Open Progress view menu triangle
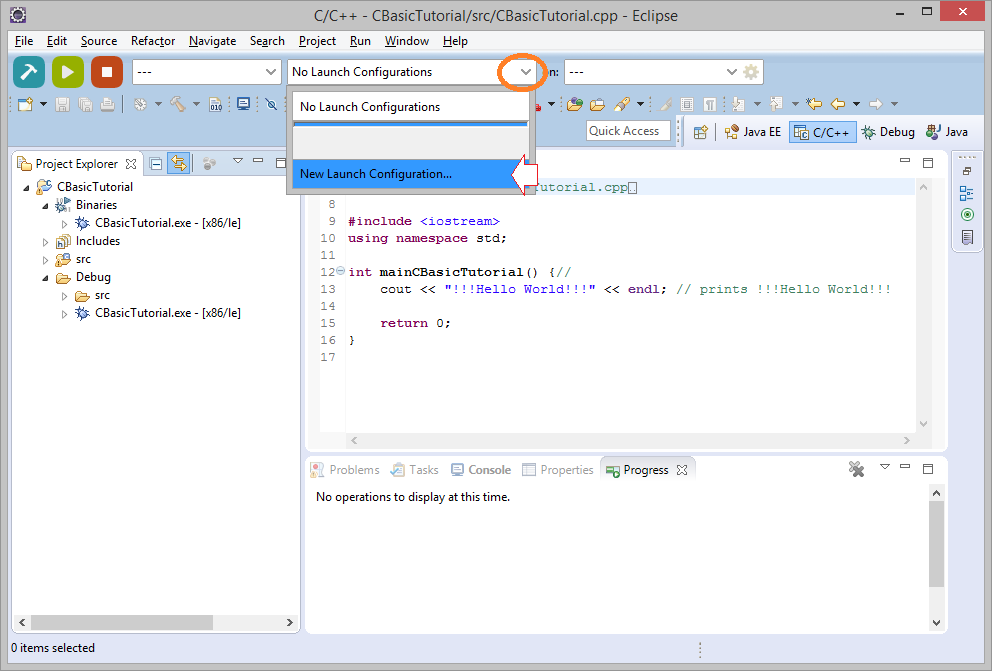The width and height of the screenshot is (992, 671). click(885, 467)
